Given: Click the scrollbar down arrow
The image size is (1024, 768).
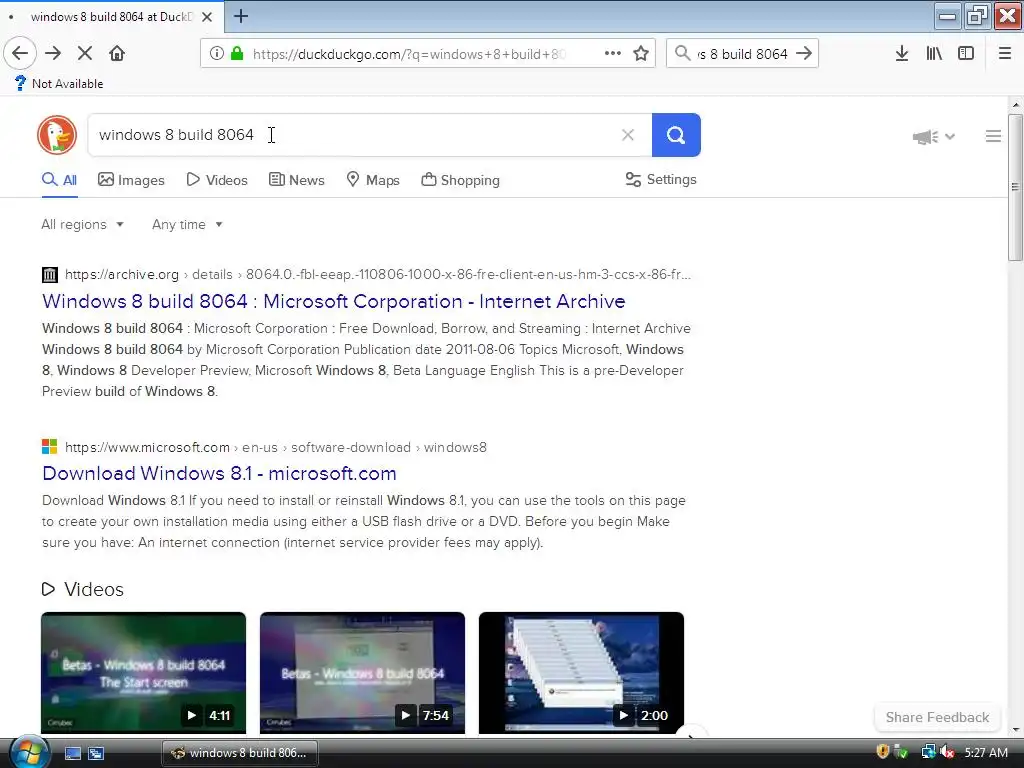Looking at the screenshot, I should click(1016, 729).
